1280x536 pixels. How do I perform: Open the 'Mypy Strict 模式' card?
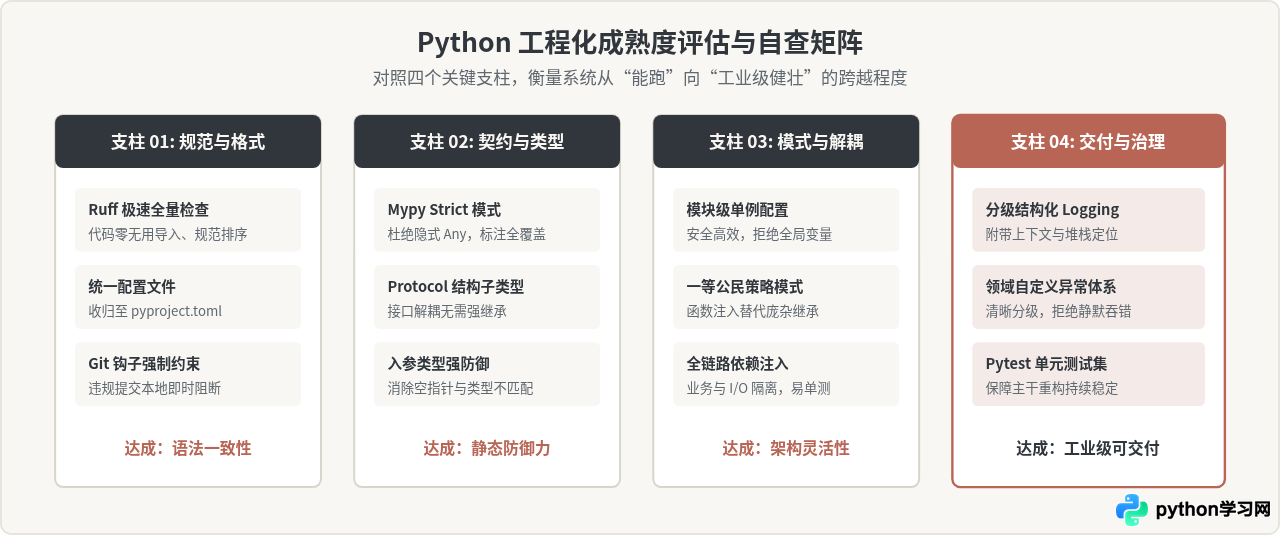pos(487,220)
